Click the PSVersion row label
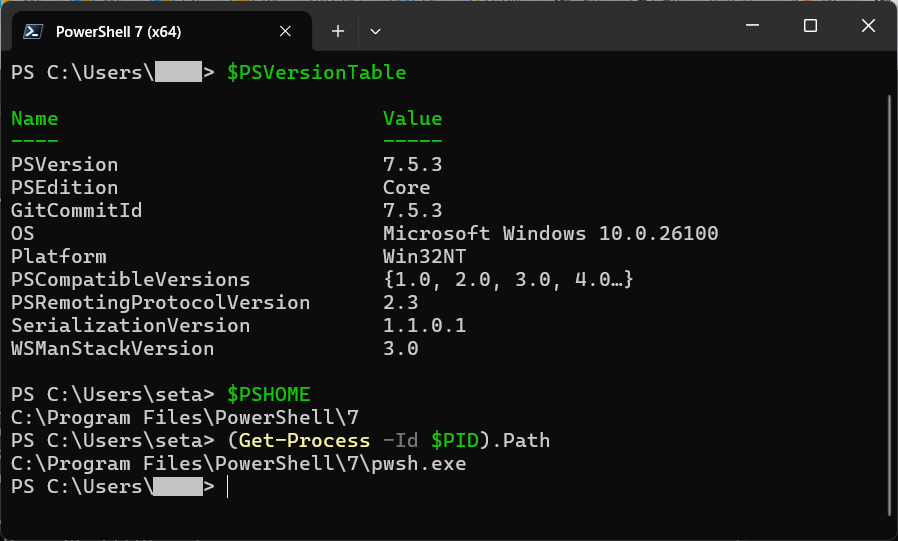The height and width of the screenshot is (541, 898). click(x=65, y=165)
